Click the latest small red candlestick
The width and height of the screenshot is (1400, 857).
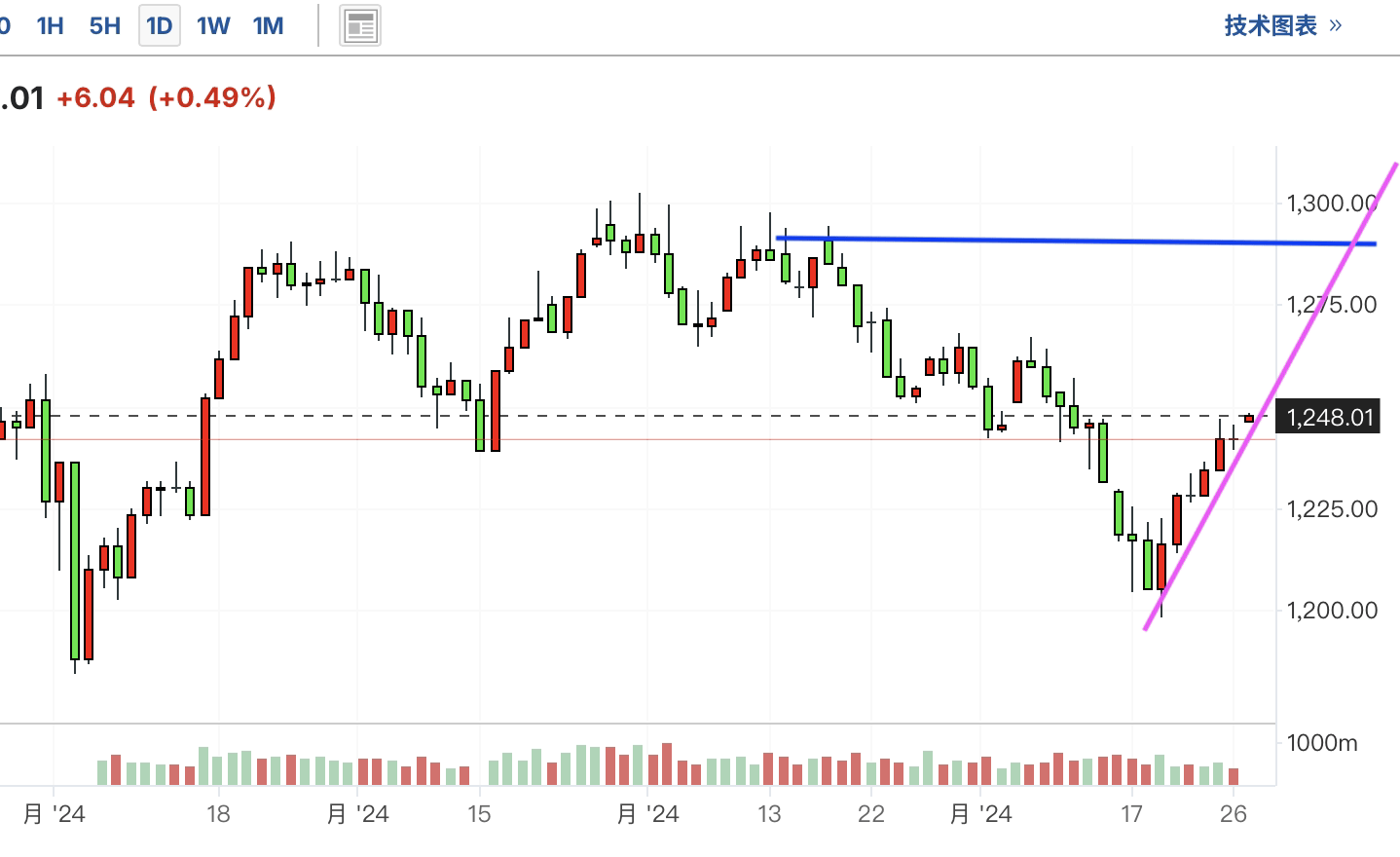pyautogui.click(x=1249, y=419)
